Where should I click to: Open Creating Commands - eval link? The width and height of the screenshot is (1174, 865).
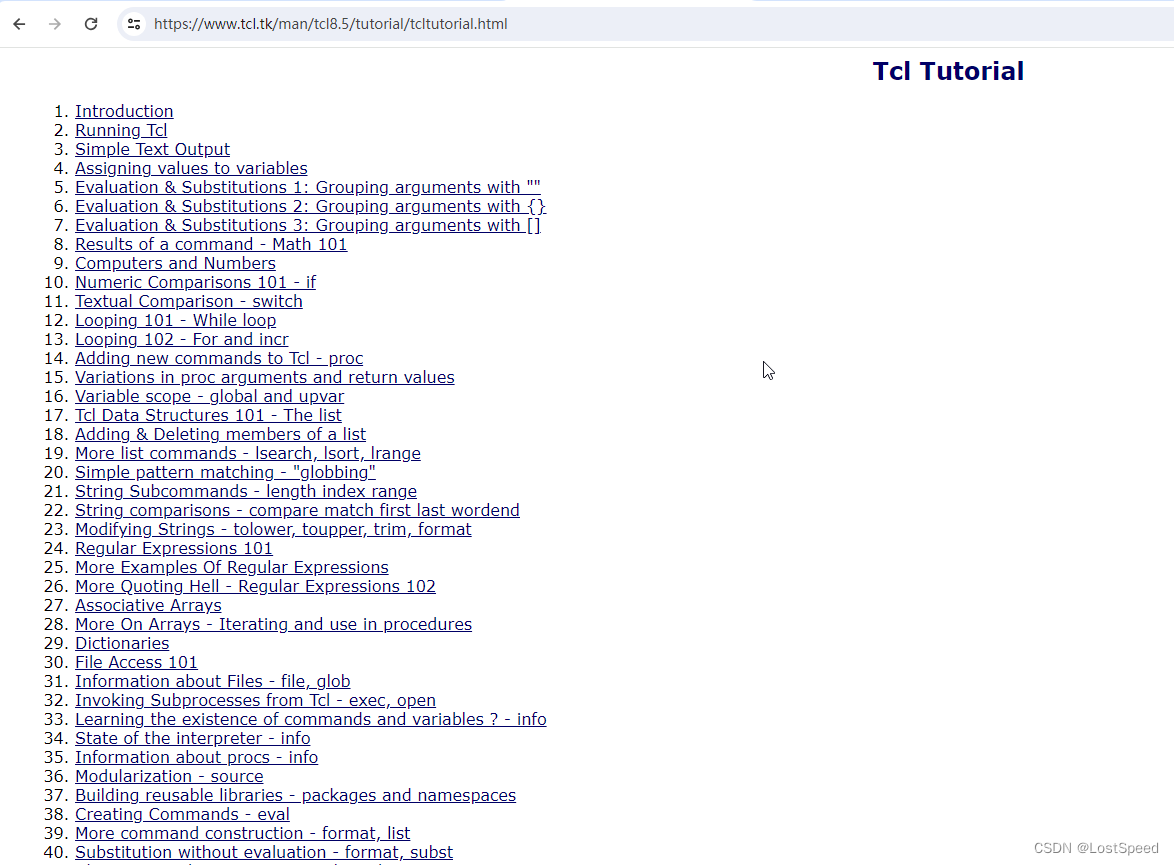point(182,814)
